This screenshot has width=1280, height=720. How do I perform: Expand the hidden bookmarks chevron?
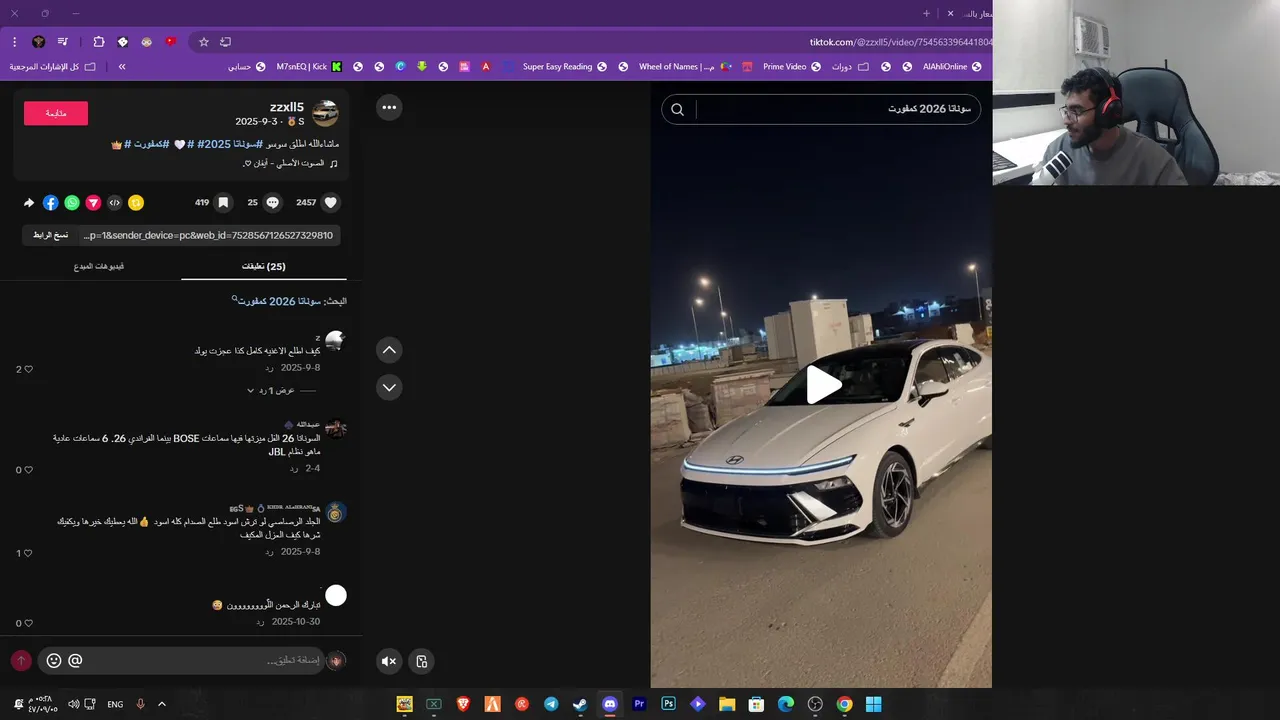[122, 67]
